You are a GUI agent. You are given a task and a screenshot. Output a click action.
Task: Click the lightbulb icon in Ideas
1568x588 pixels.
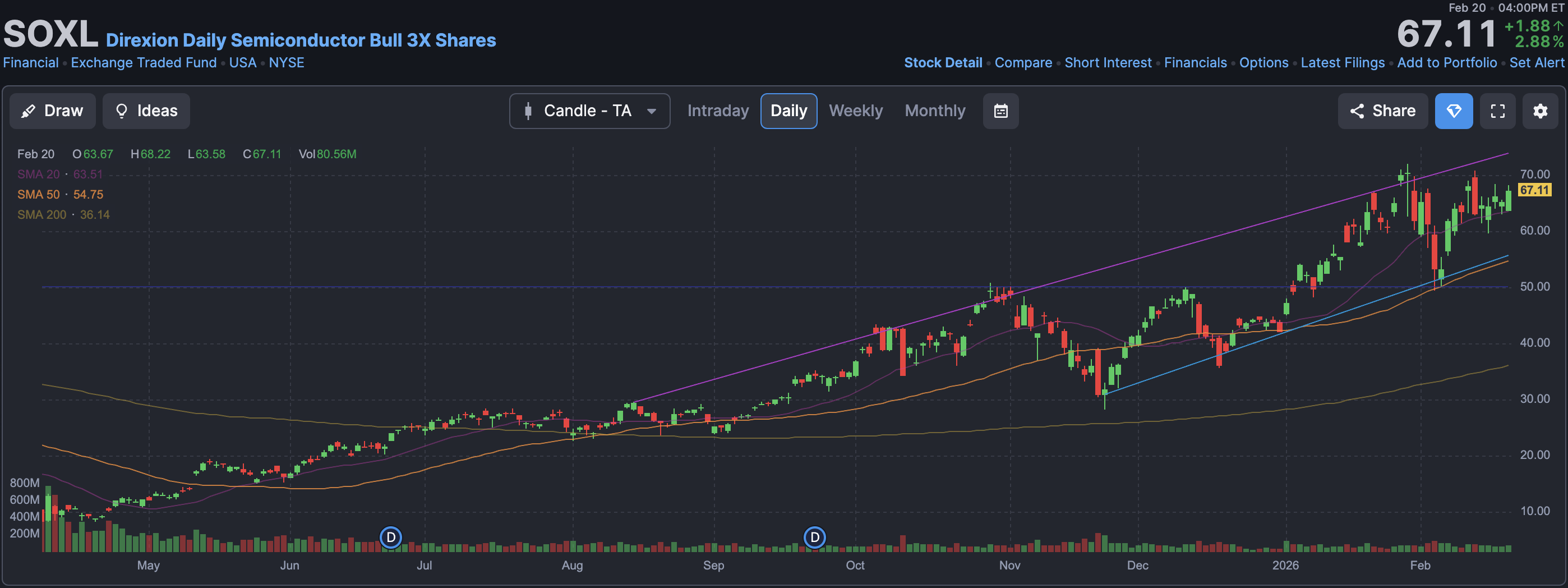pyautogui.click(x=122, y=111)
